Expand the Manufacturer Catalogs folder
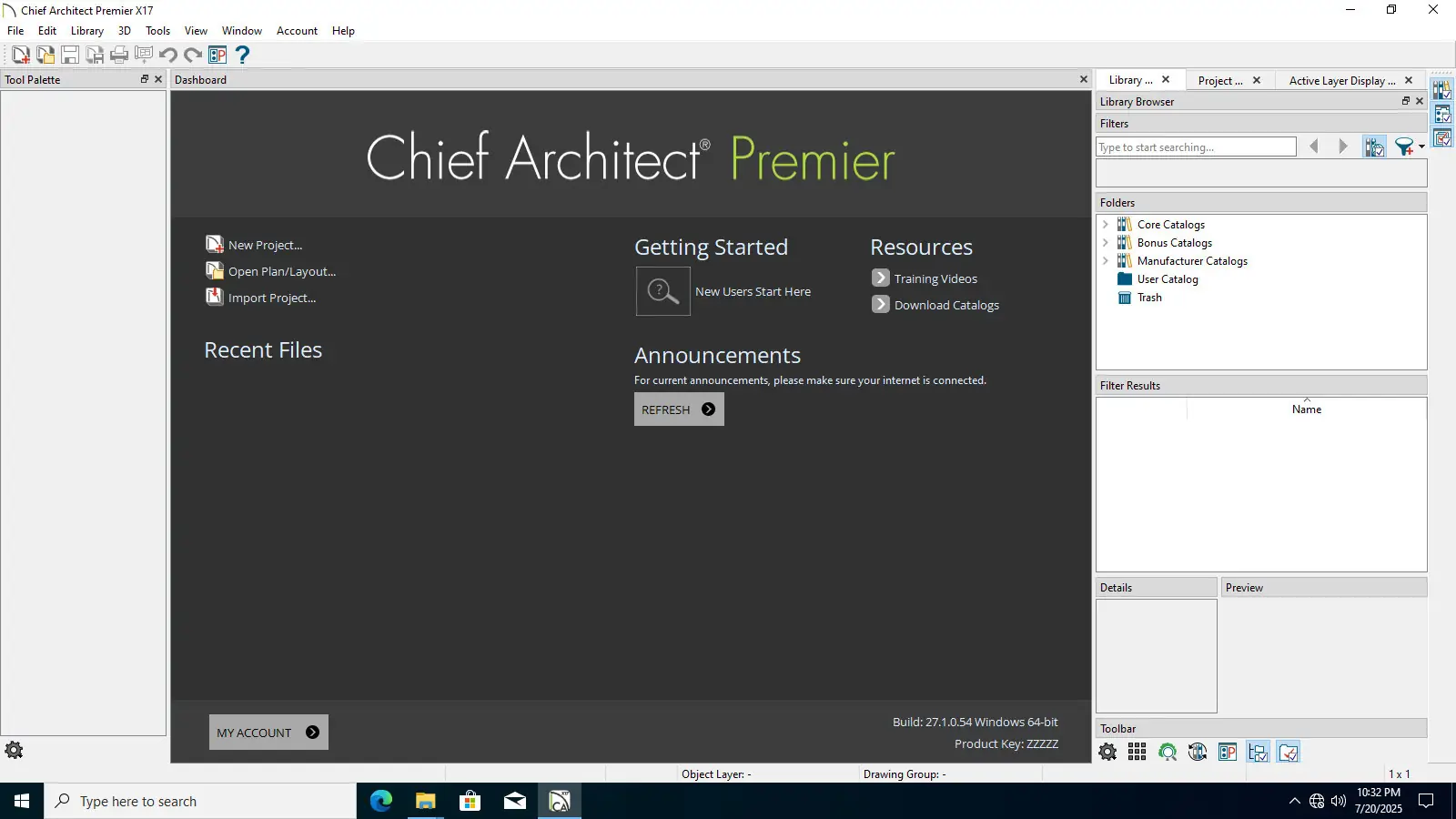Viewport: 1456px width, 819px height. (1106, 261)
